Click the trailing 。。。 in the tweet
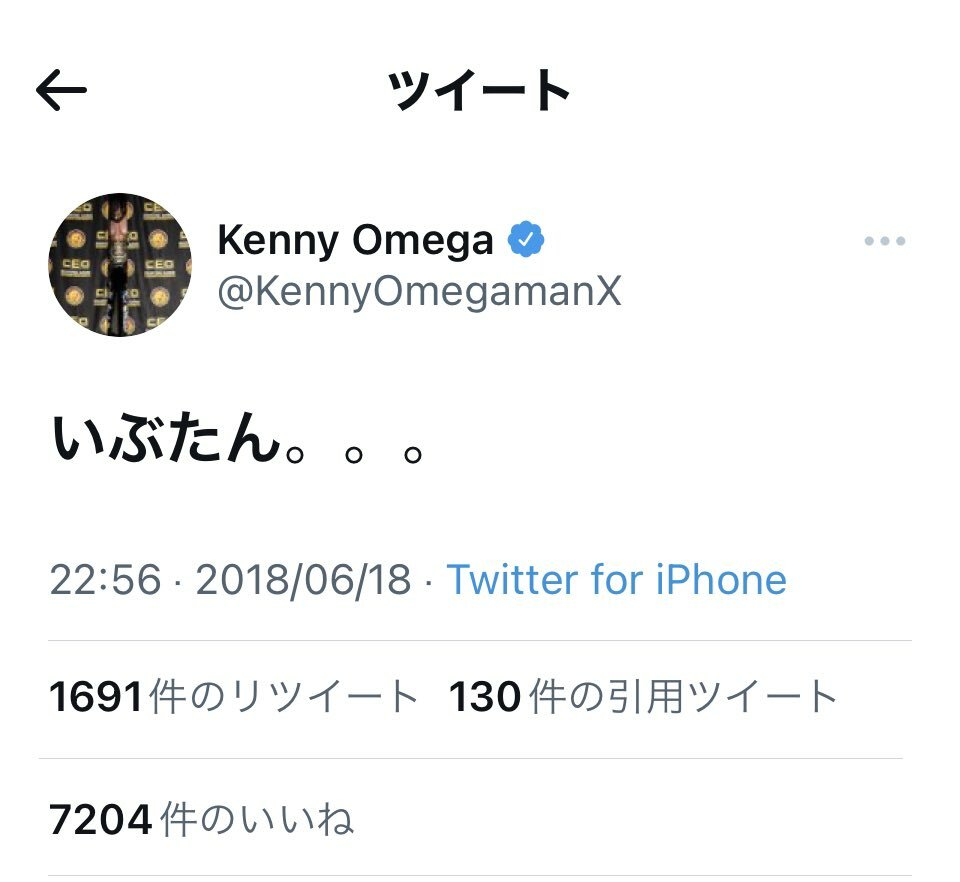Viewport: 960px width, 882px height. click(x=357, y=452)
